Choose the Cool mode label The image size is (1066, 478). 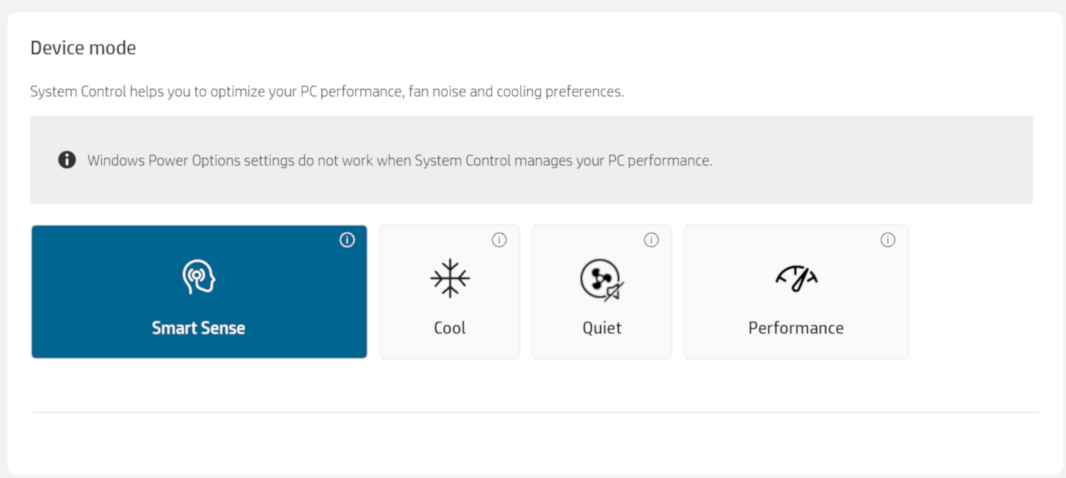(449, 328)
